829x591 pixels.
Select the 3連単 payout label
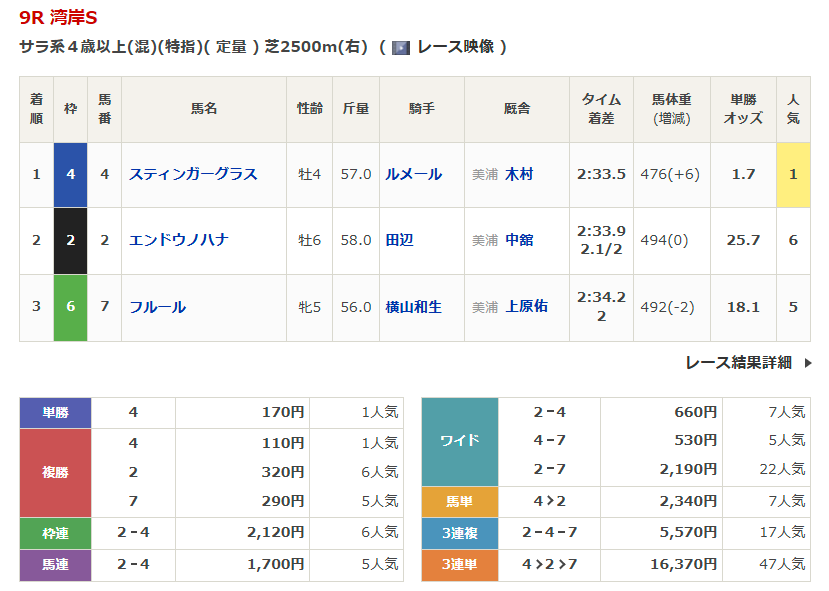click(x=459, y=565)
